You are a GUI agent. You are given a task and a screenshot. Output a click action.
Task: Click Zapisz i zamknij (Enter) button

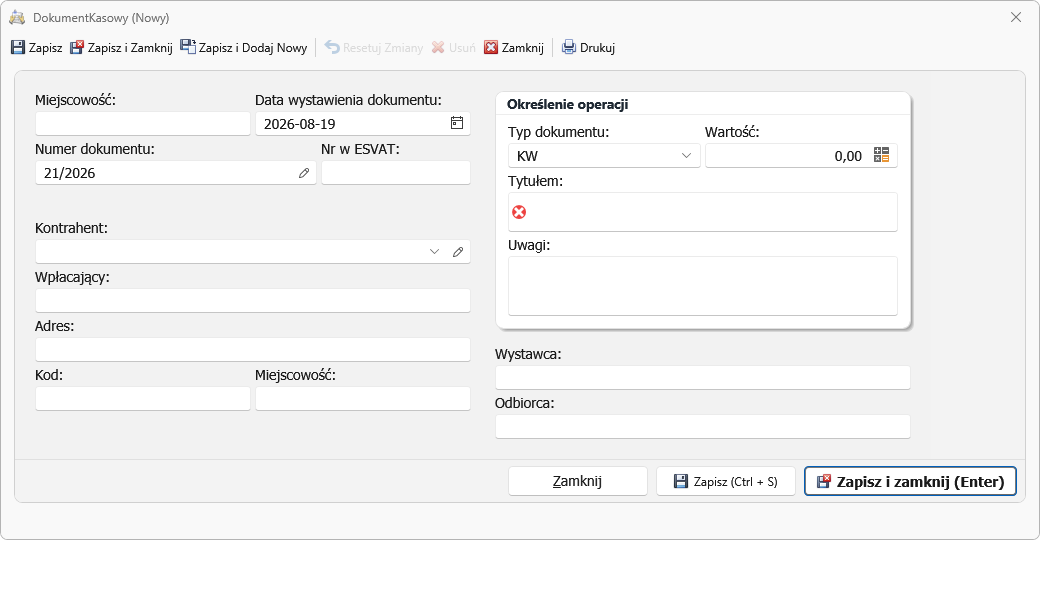pyautogui.click(x=910, y=481)
